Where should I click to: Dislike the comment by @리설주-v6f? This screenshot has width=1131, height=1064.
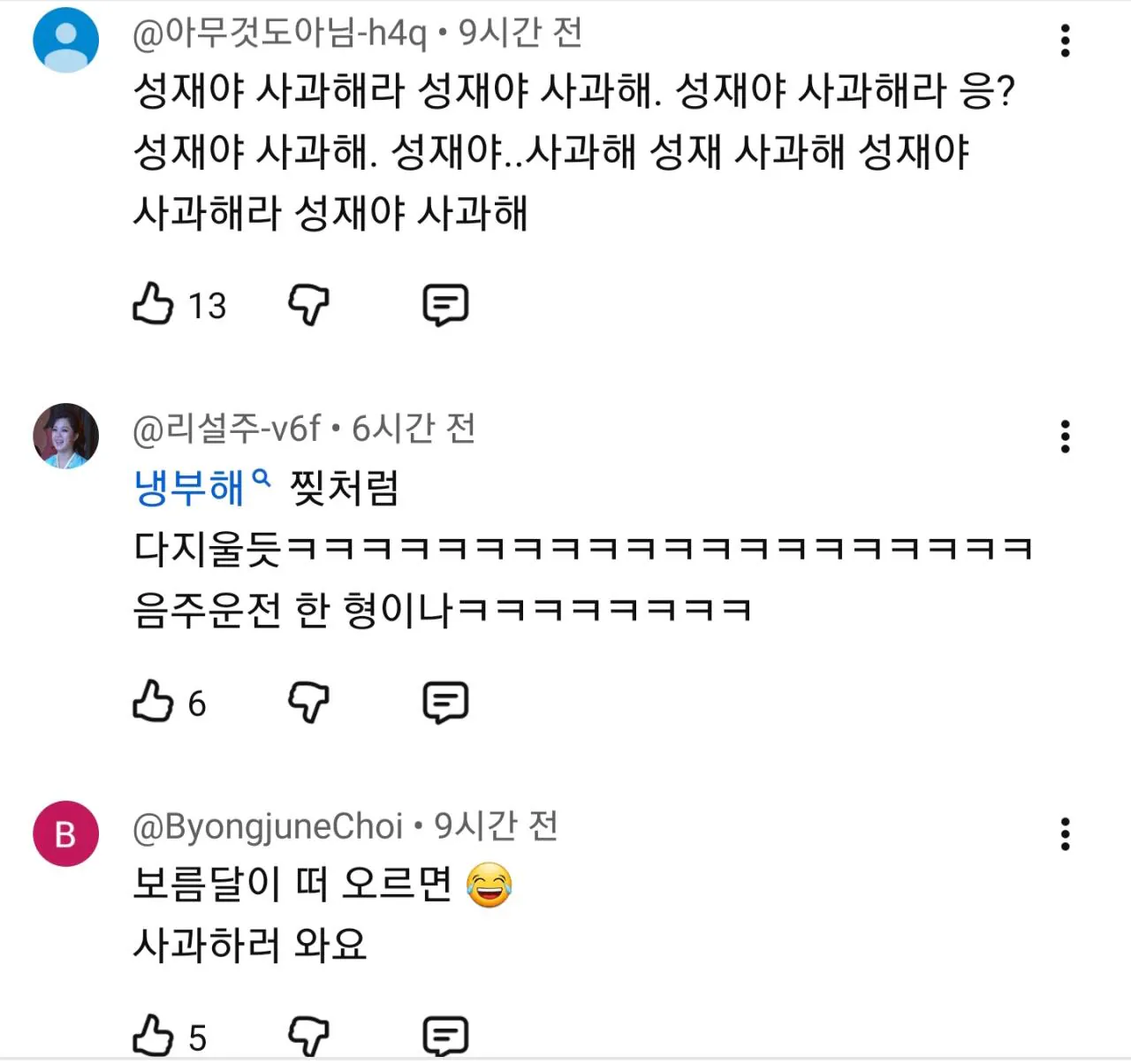[x=308, y=703]
